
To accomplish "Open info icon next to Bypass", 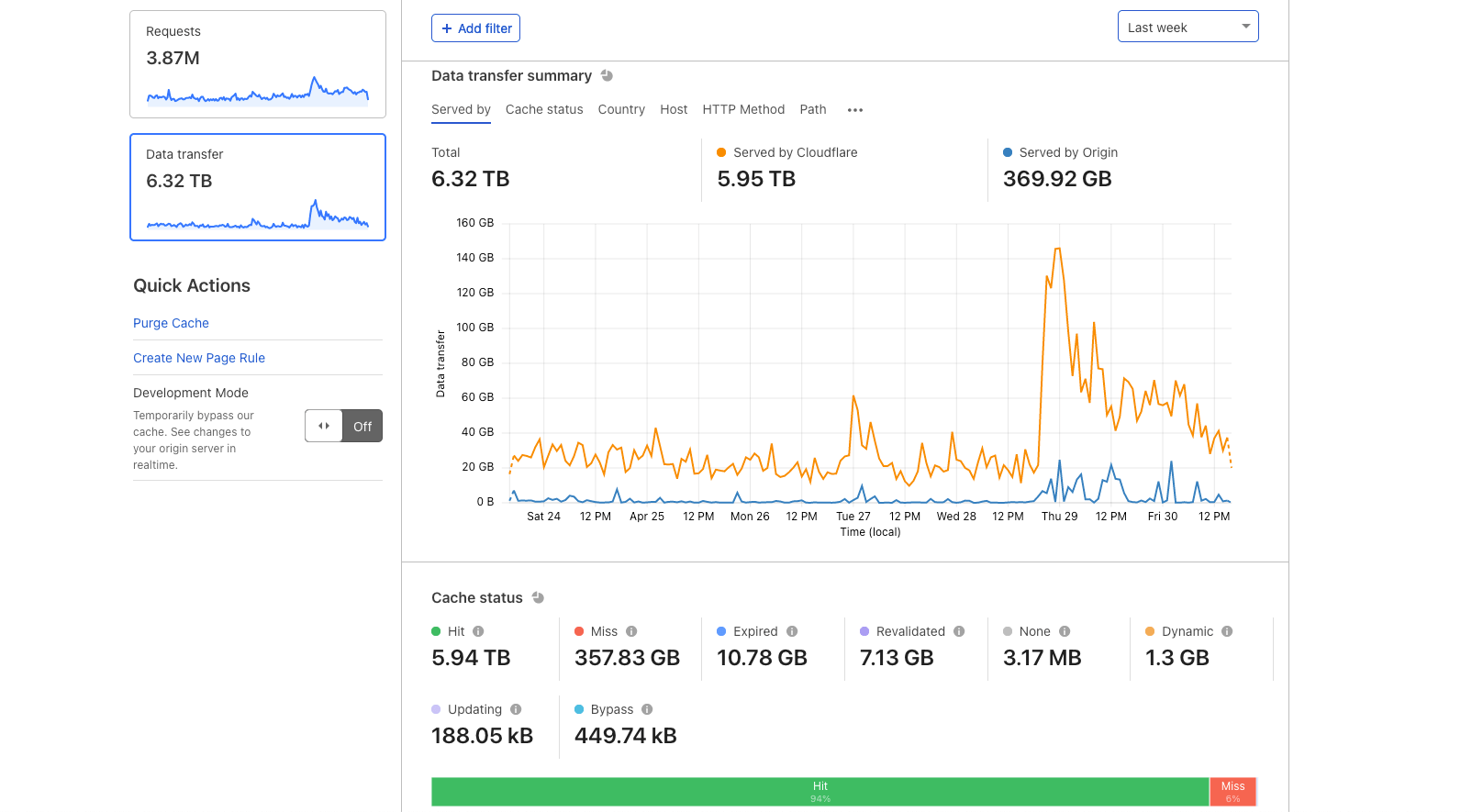I will point(647,709).
